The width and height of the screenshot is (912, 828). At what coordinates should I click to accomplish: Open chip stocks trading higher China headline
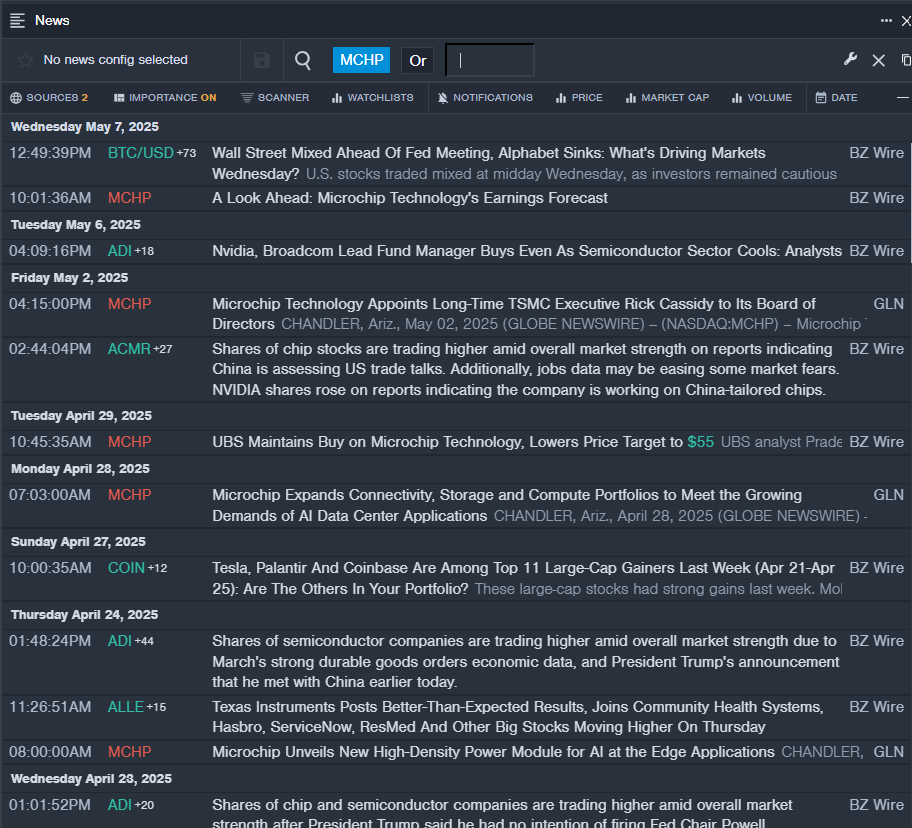click(x=526, y=369)
